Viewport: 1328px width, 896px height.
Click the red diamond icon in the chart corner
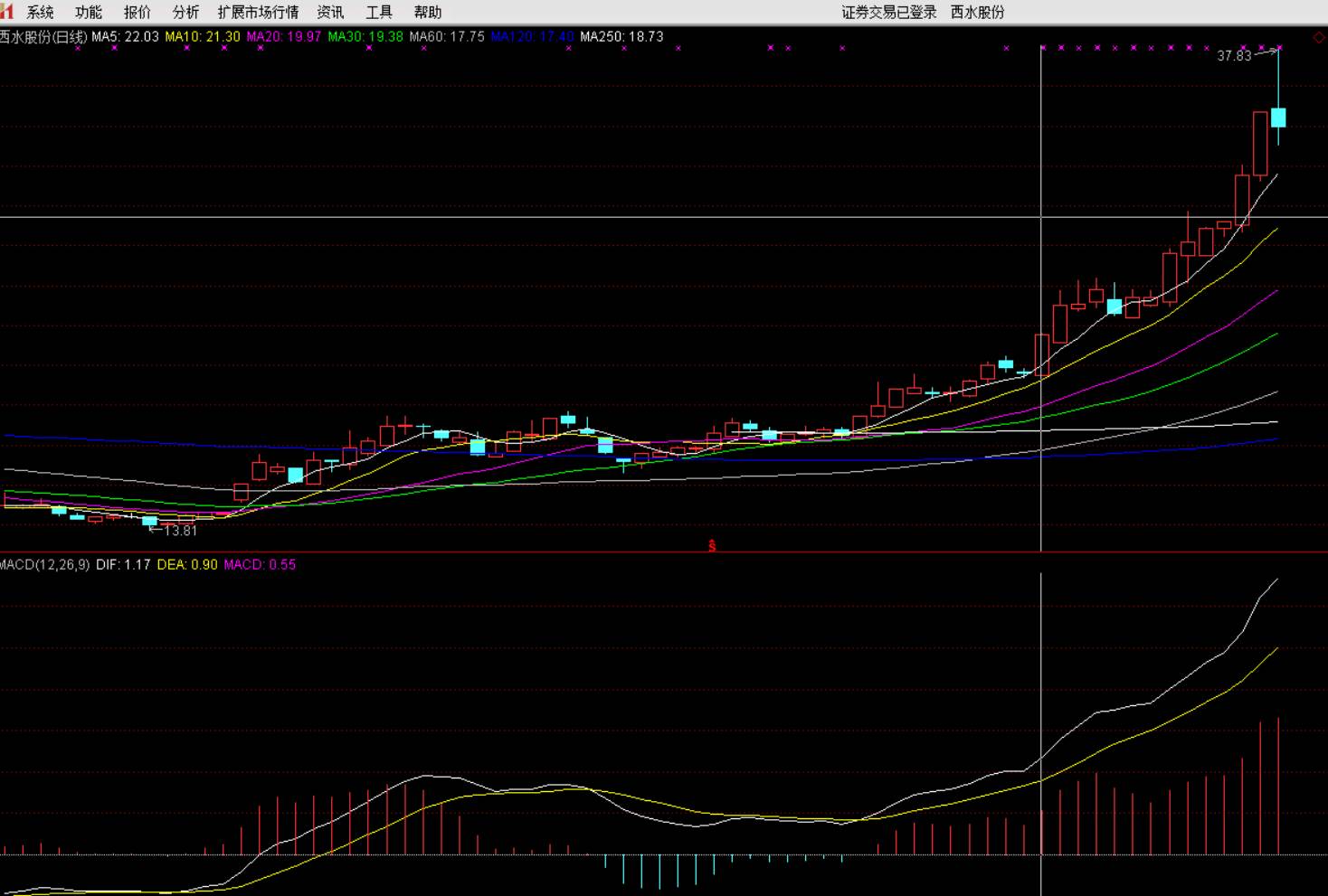point(1319,37)
